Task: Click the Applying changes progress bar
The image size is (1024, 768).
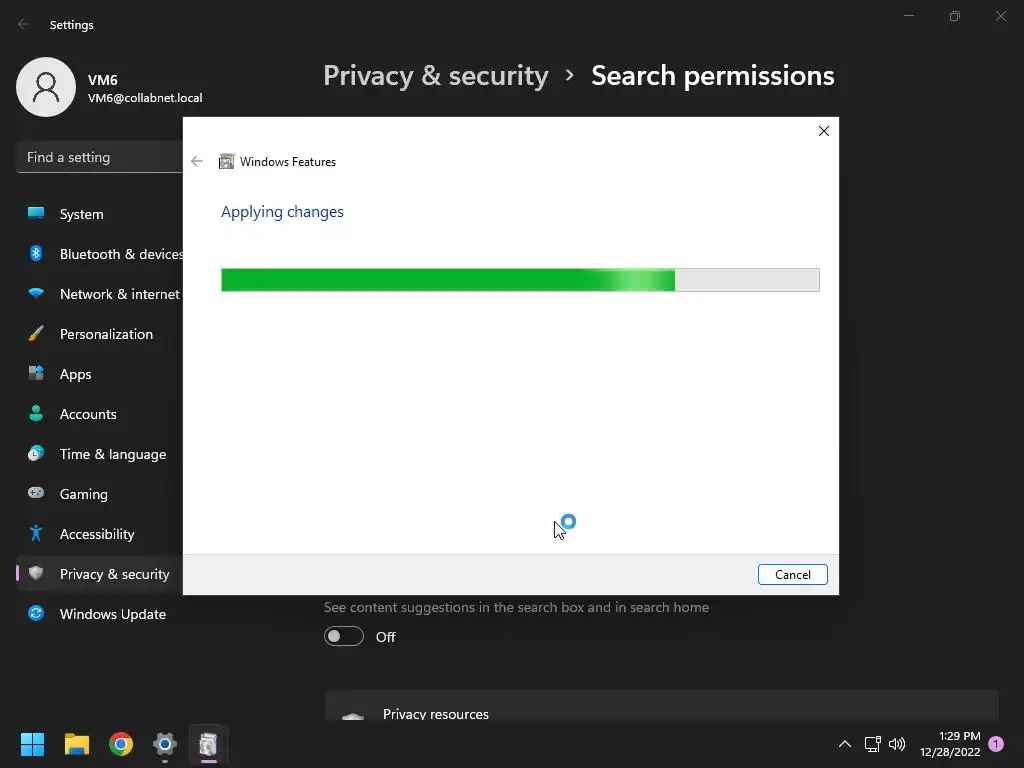Action: [519, 280]
